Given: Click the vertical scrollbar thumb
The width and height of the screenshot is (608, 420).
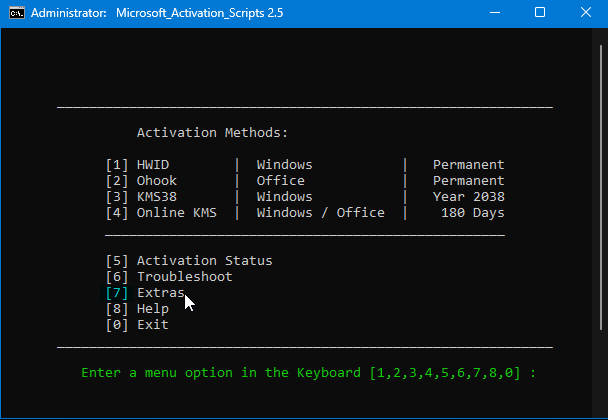Looking at the screenshot, I should pyautogui.click(x=601, y=187).
